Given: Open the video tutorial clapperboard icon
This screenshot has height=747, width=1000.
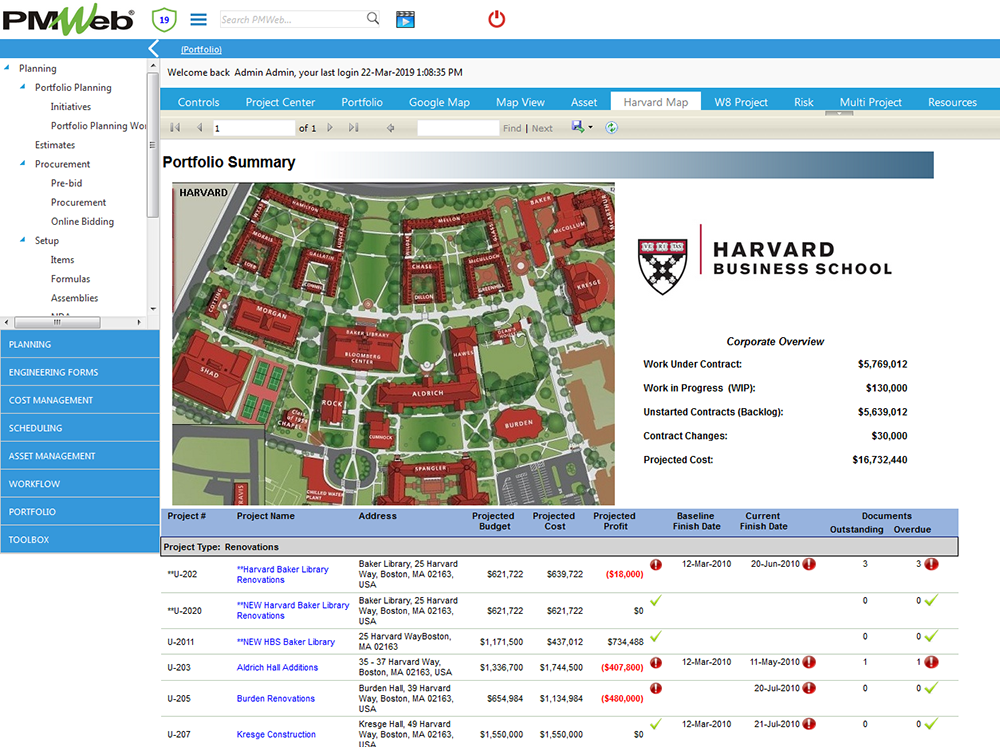Looking at the screenshot, I should point(405,19).
